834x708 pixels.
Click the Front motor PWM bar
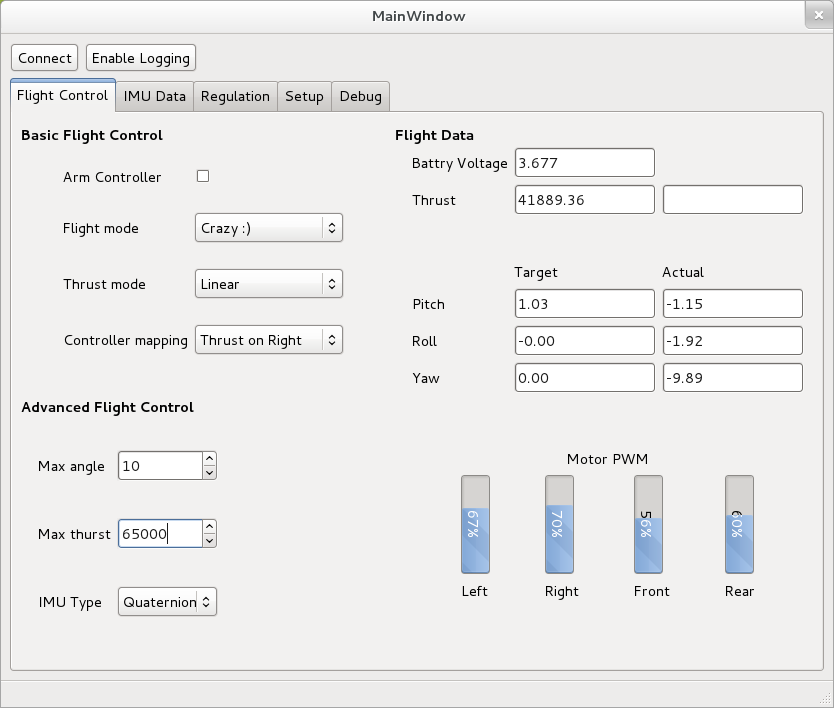[x=648, y=524]
